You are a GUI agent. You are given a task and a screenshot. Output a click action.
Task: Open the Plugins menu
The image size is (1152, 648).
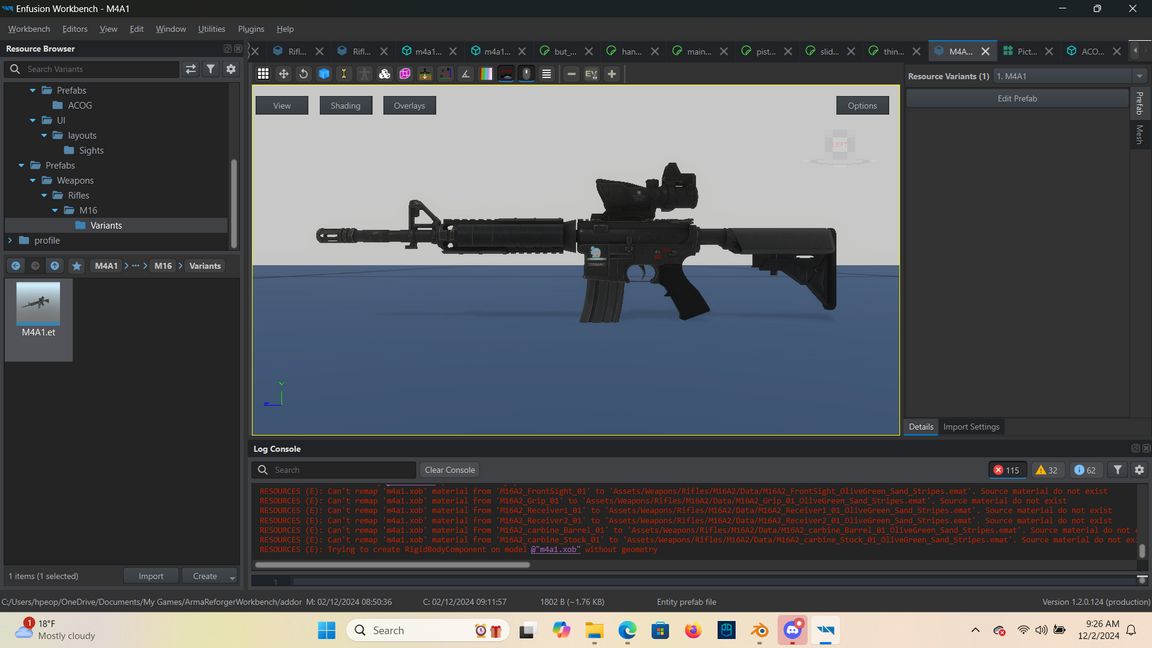[x=251, y=29]
